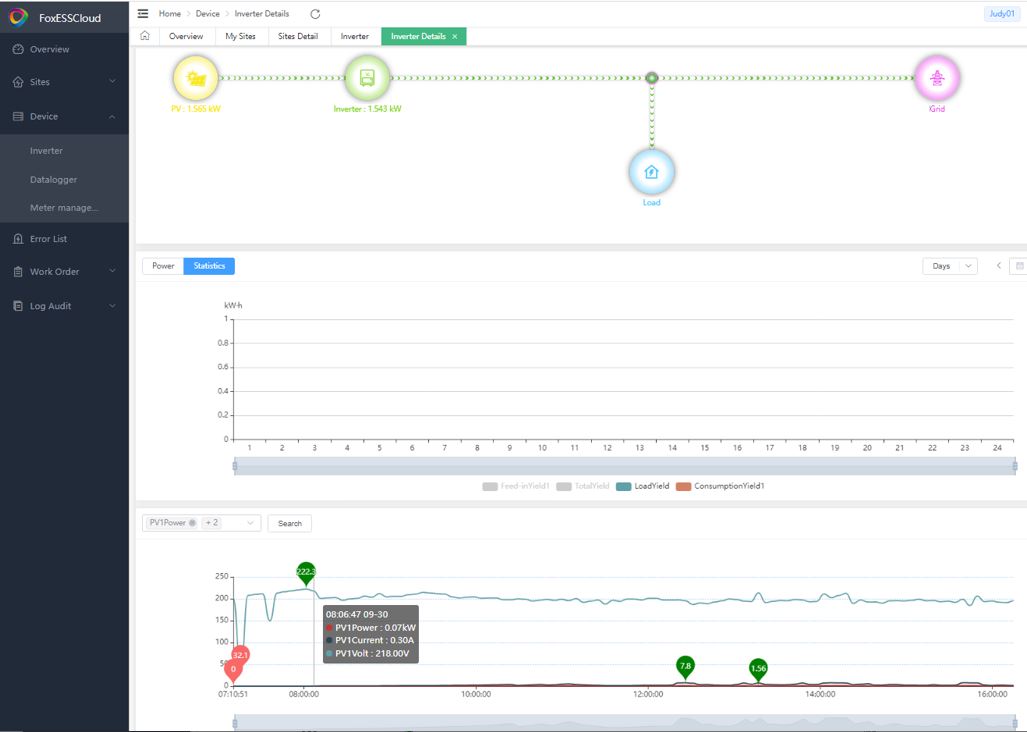Click the home icon tab

[145, 36]
